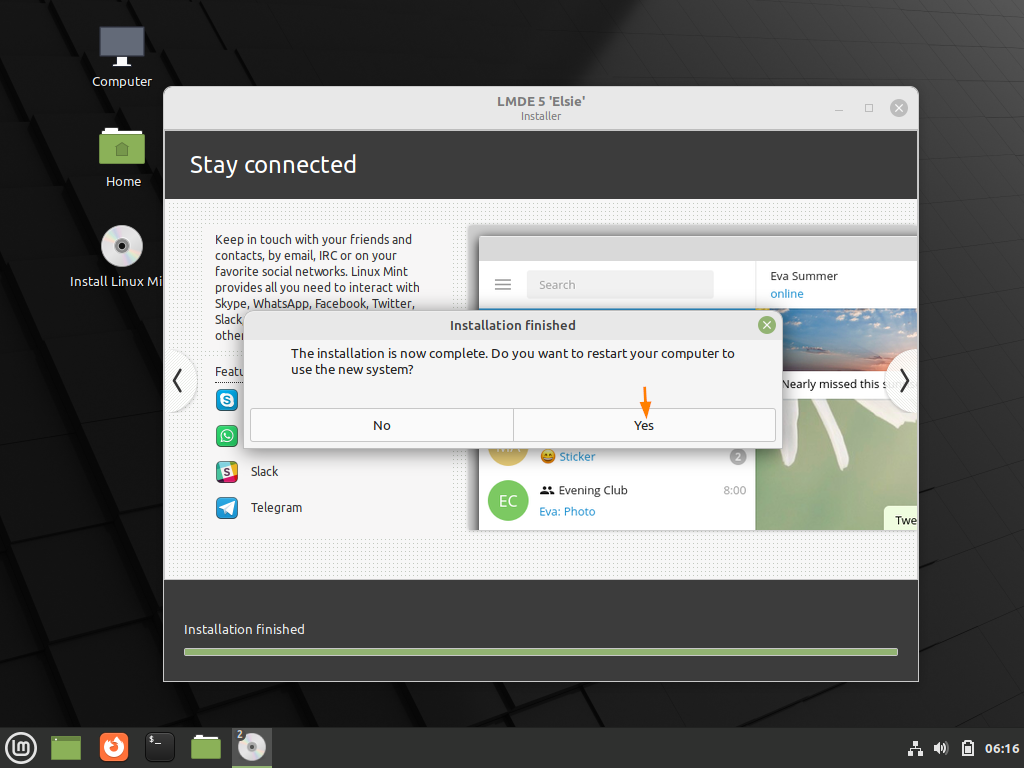
Task: Open the Computer desktop icon
Action: point(121,57)
